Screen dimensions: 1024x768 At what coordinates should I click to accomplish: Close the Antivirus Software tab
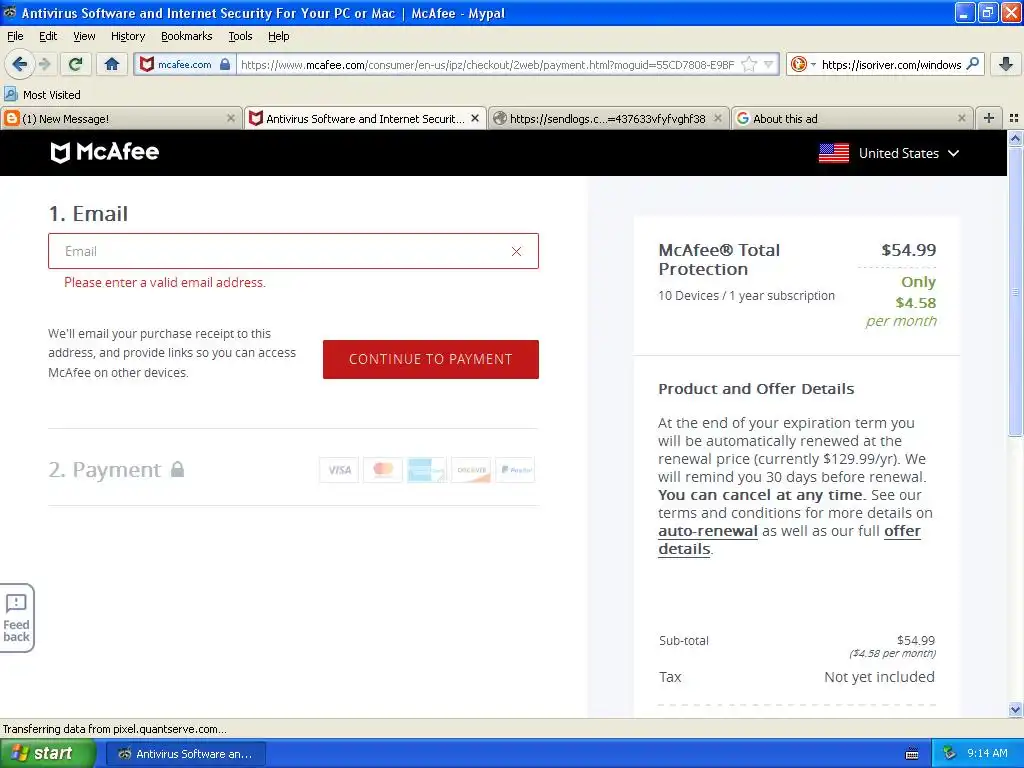(475, 118)
